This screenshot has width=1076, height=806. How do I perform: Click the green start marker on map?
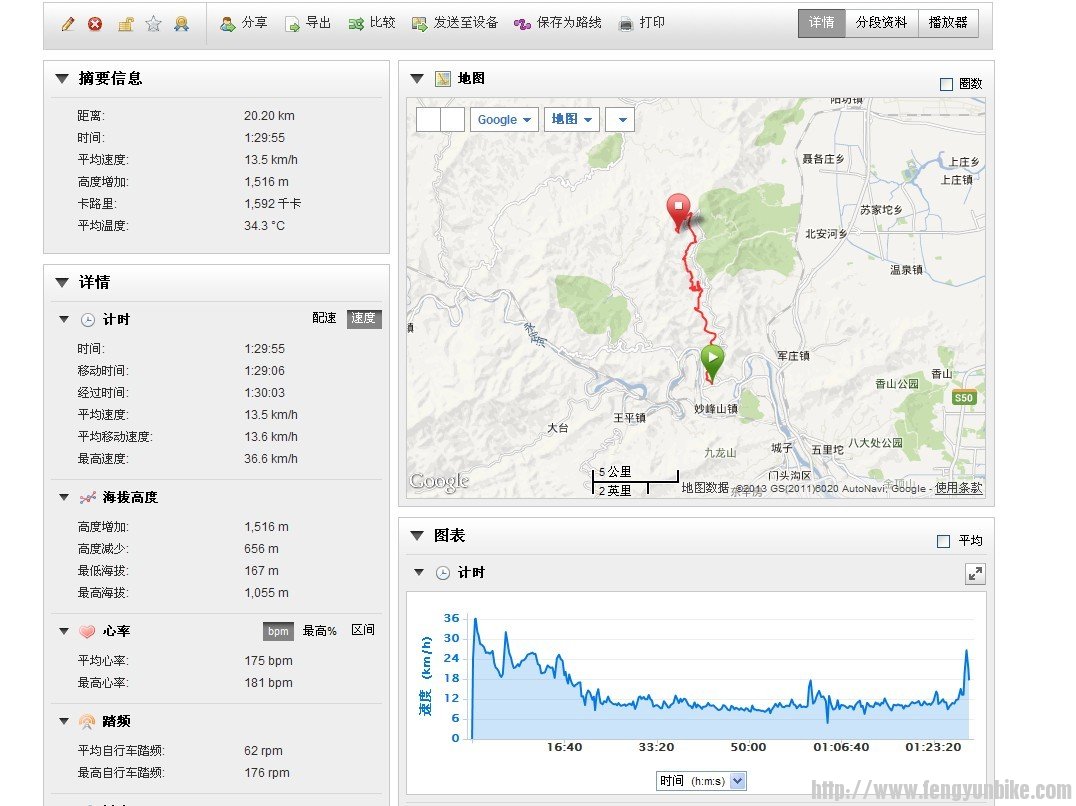pyautogui.click(x=712, y=359)
